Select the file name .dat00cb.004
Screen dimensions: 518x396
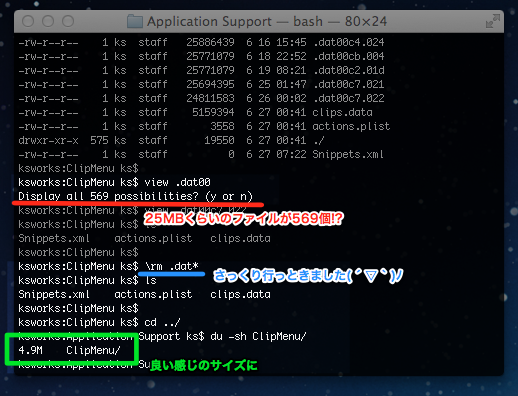[349, 56]
